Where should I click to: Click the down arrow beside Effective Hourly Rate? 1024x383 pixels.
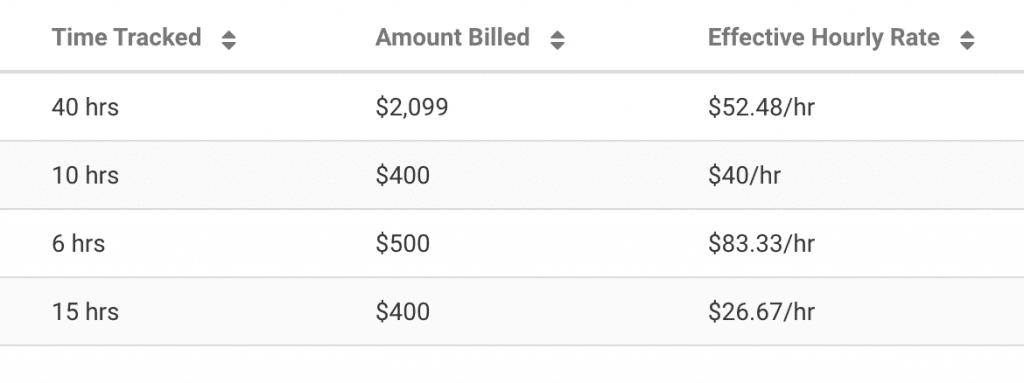tap(967, 46)
